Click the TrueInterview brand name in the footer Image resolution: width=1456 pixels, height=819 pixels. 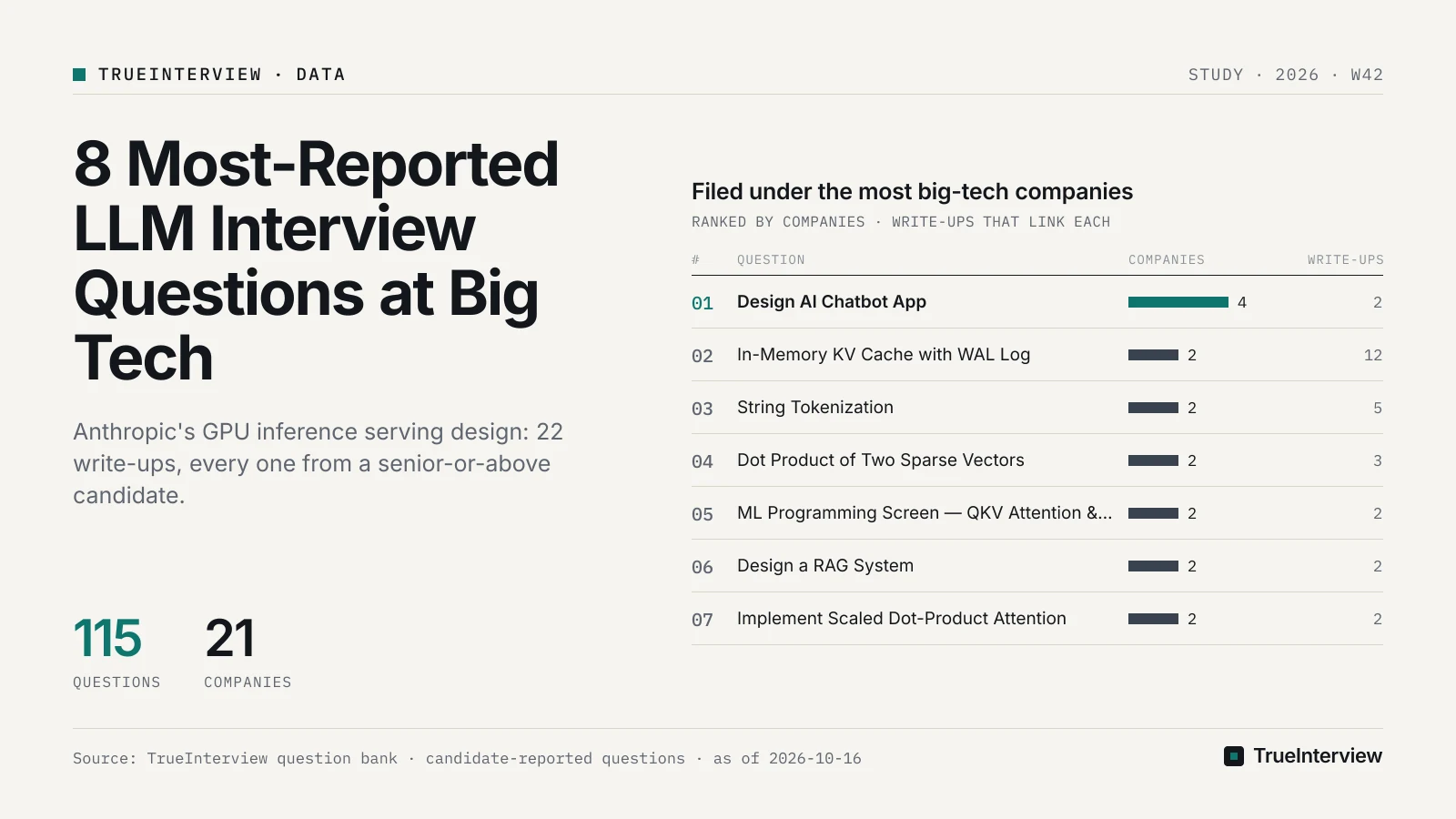pyautogui.click(x=1318, y=756)
